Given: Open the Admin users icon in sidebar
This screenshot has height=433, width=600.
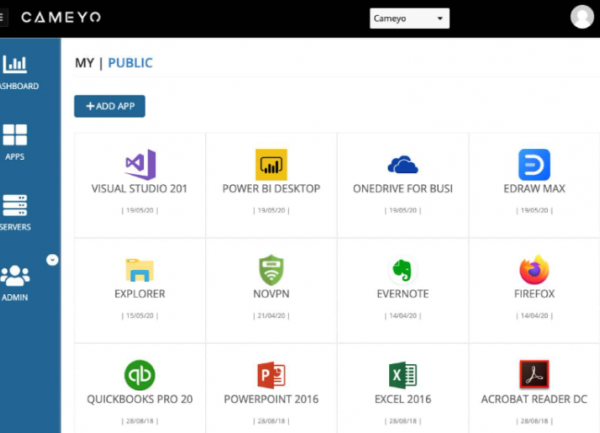Looking at the screenshot, I should click(15, 276).
